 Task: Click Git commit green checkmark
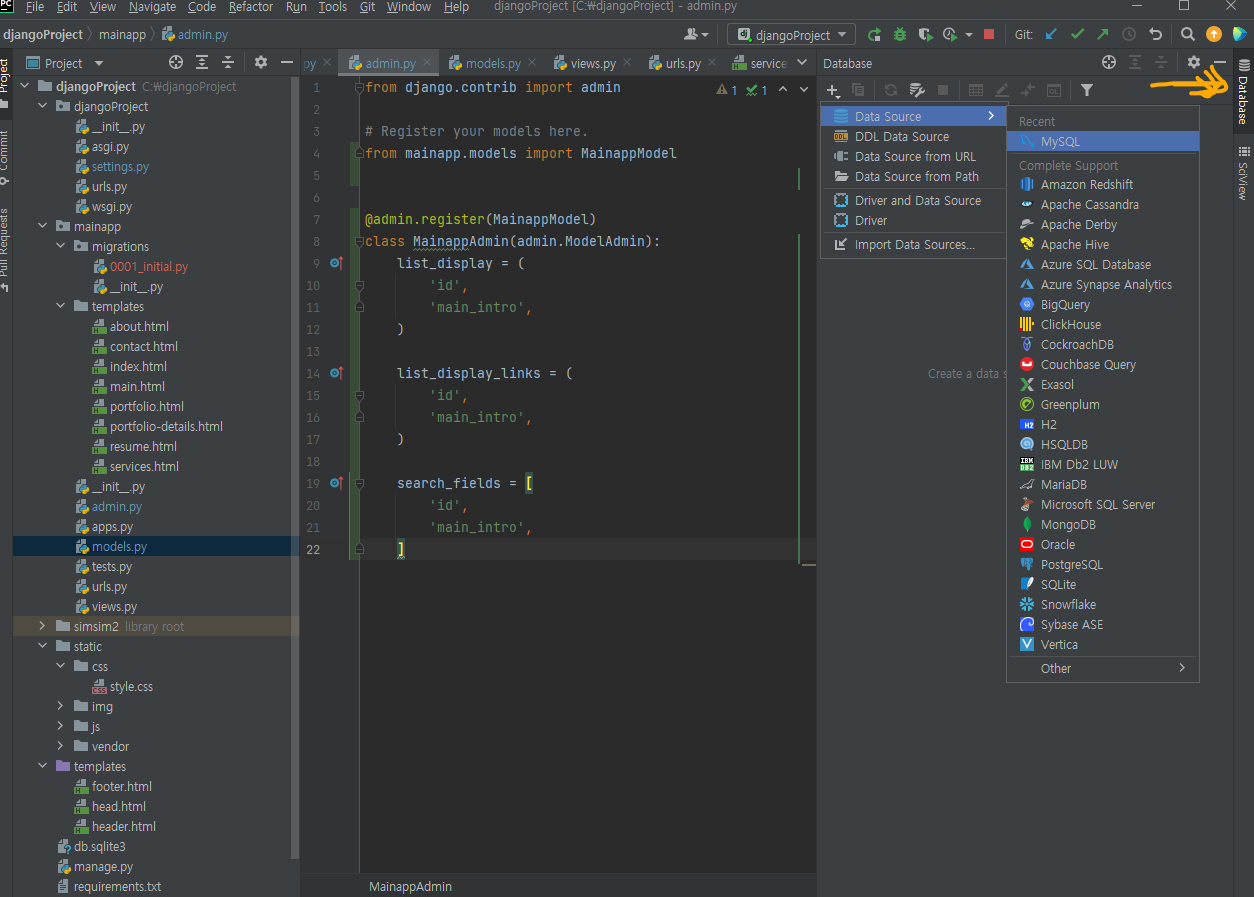(x=1077, y=34)
